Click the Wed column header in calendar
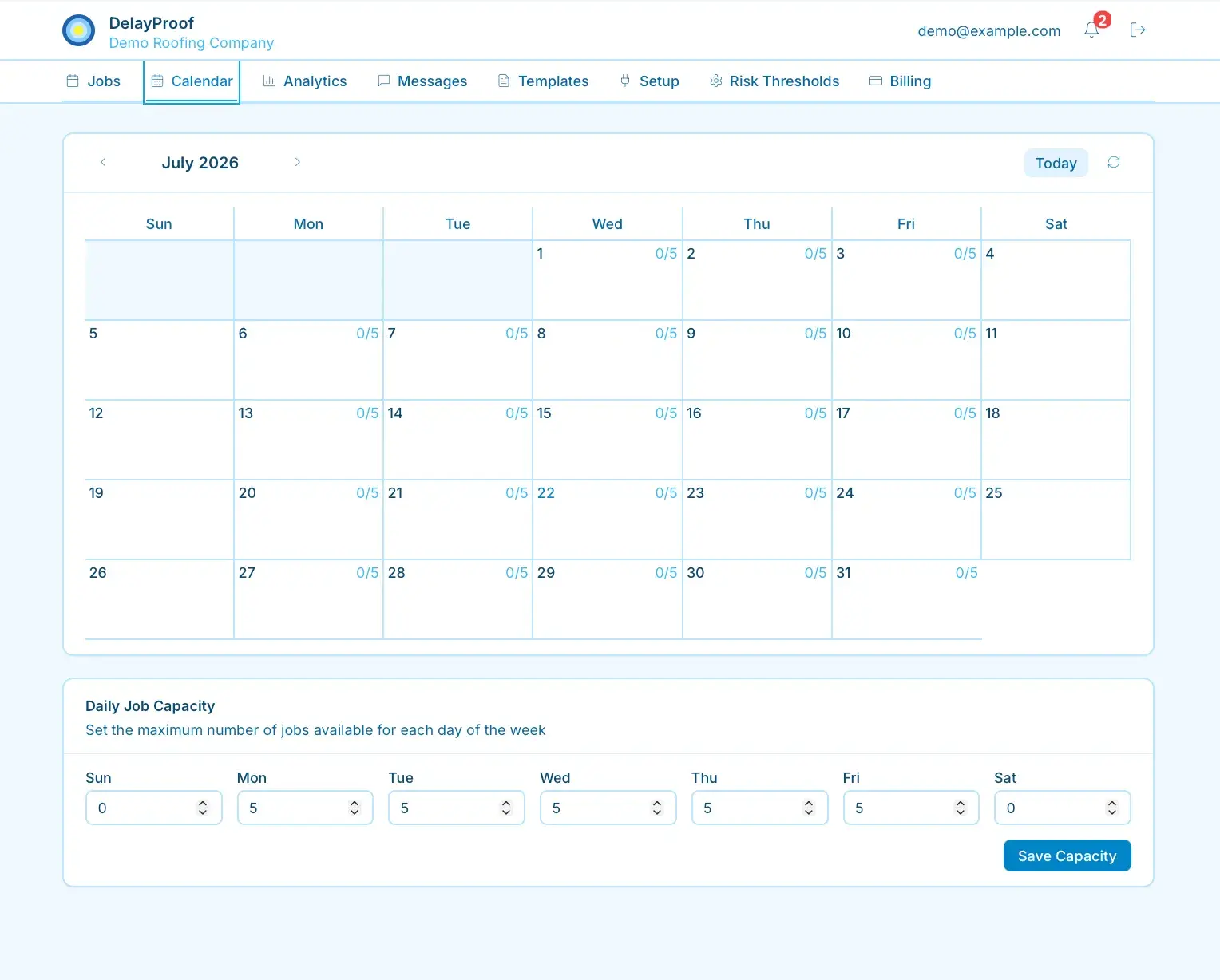1220x980 pixels. [x=607, y=224]
